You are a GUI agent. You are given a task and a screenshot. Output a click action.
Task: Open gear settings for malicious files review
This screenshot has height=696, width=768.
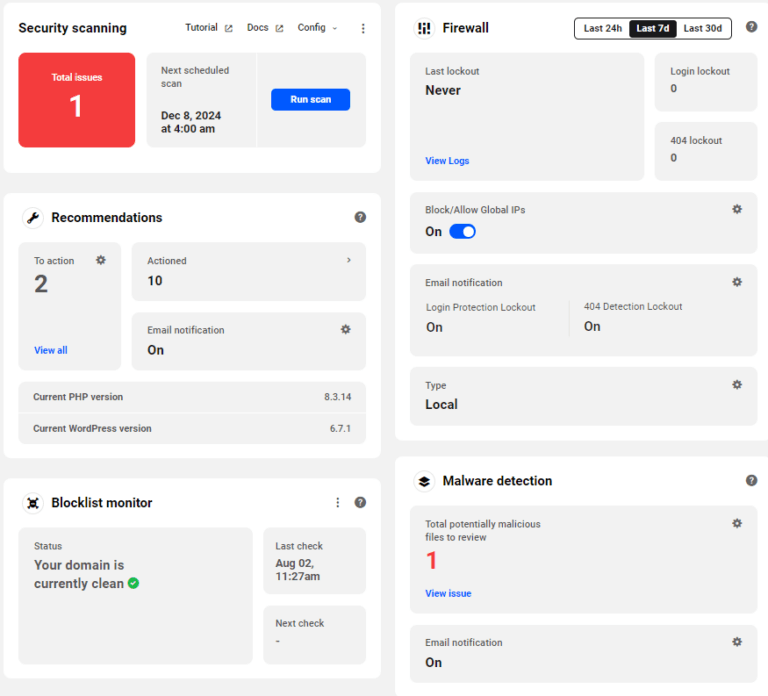[737, 523]
